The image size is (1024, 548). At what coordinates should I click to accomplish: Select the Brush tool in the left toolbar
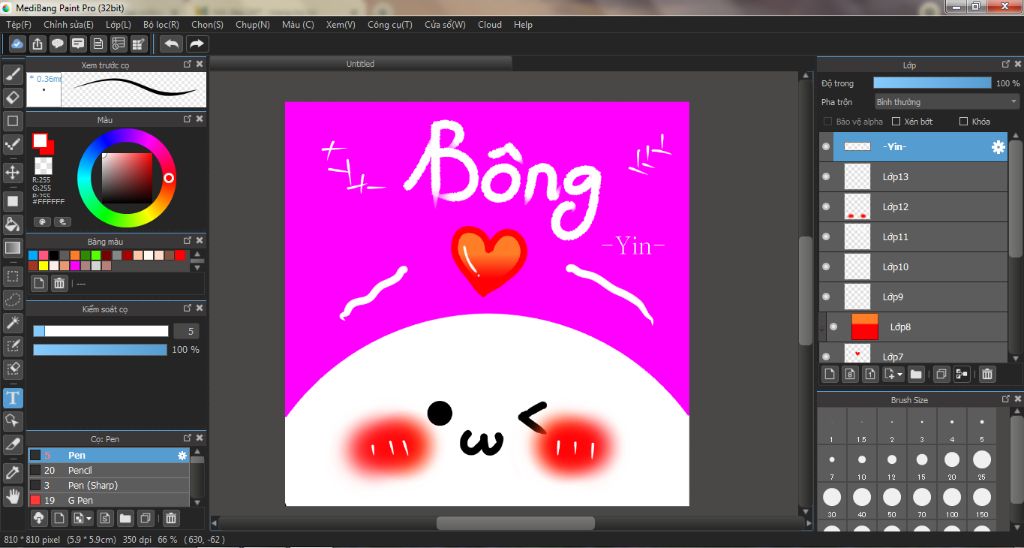coord(13,74)
